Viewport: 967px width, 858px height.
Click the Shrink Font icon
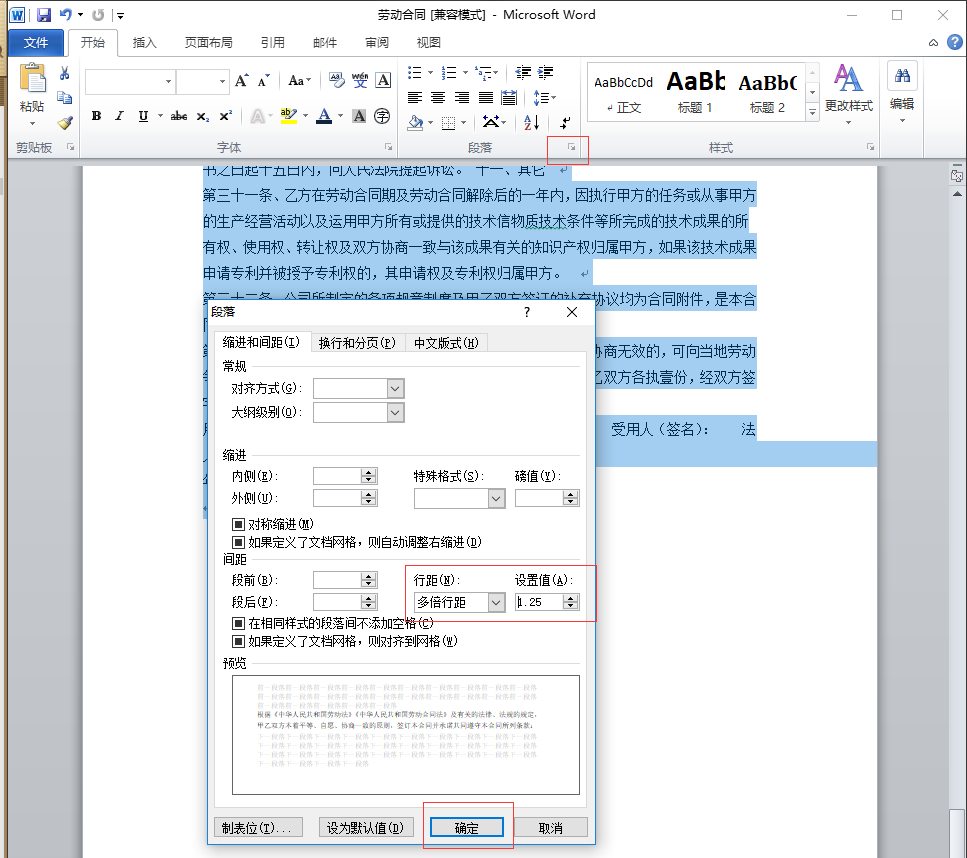[263, 81]
